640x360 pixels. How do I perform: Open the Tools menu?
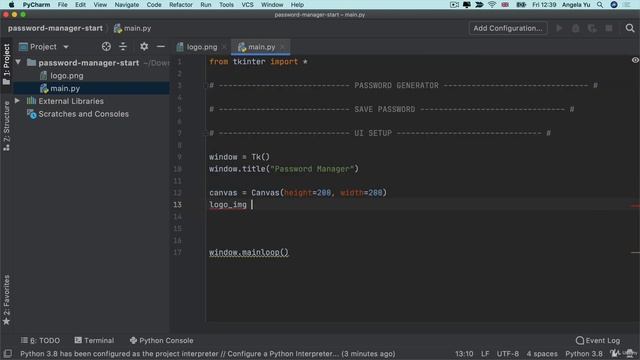[x=226, y=5]
